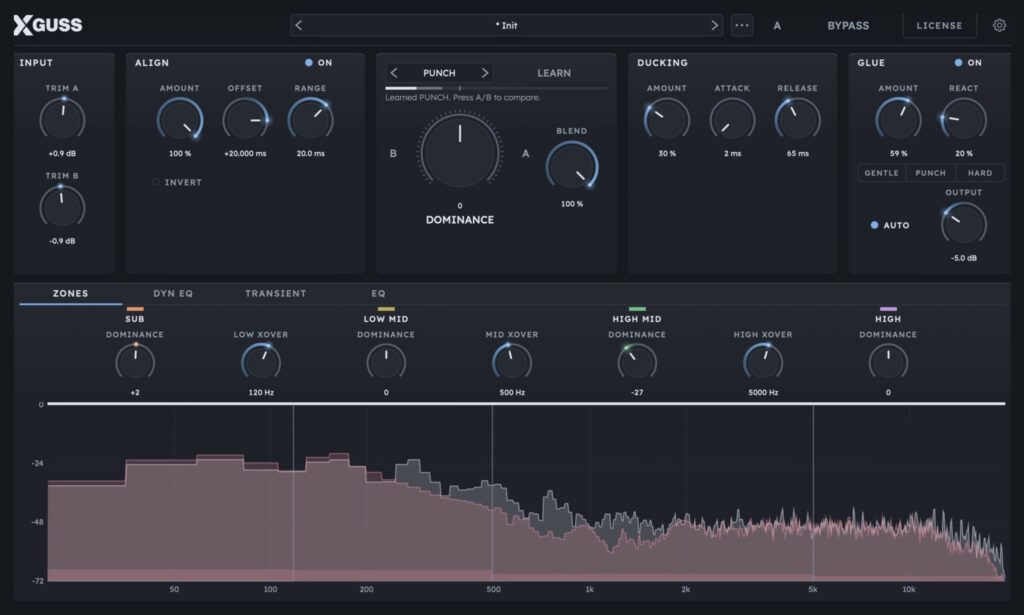Open the three-dots preset menu
This screenshot has width=1024, height=615.
(x=742, y=25)
